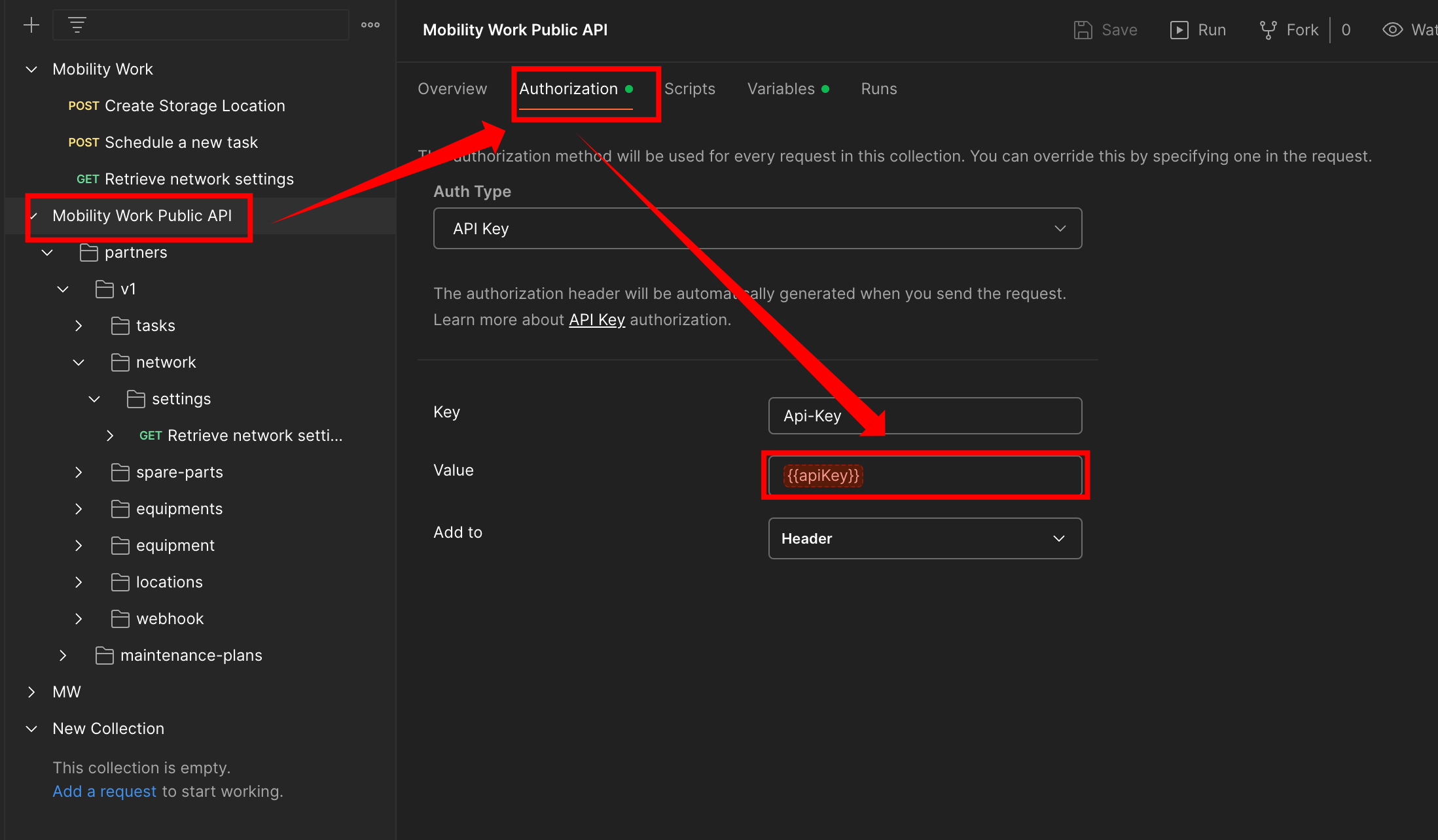
Task: Click the Fork branch icon
Action: pos(1268,30)
